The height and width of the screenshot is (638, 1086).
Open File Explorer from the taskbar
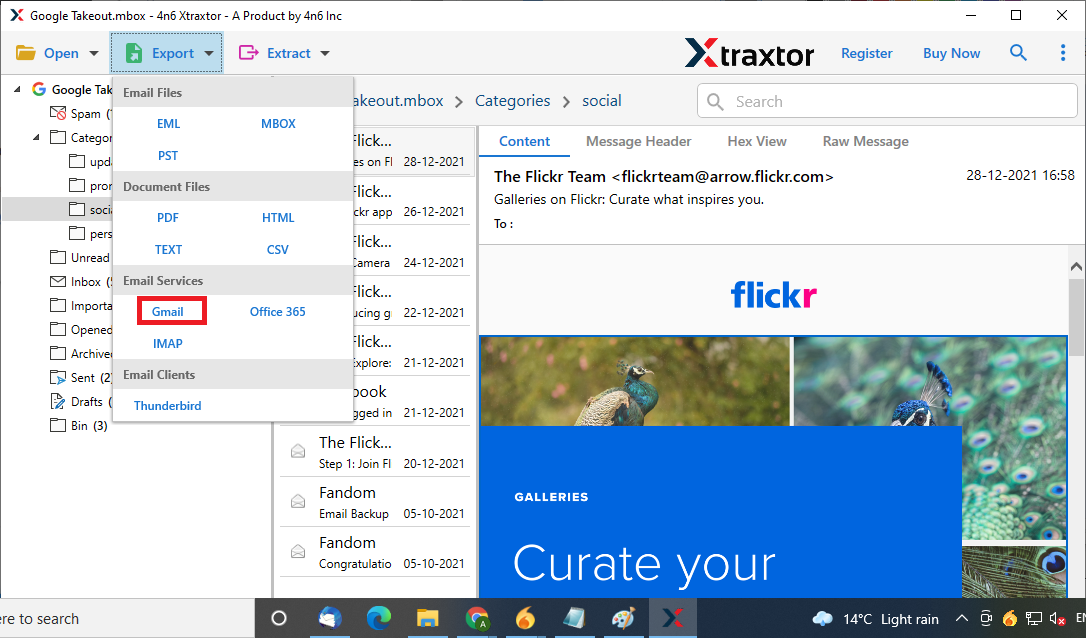tap(428, 618)
